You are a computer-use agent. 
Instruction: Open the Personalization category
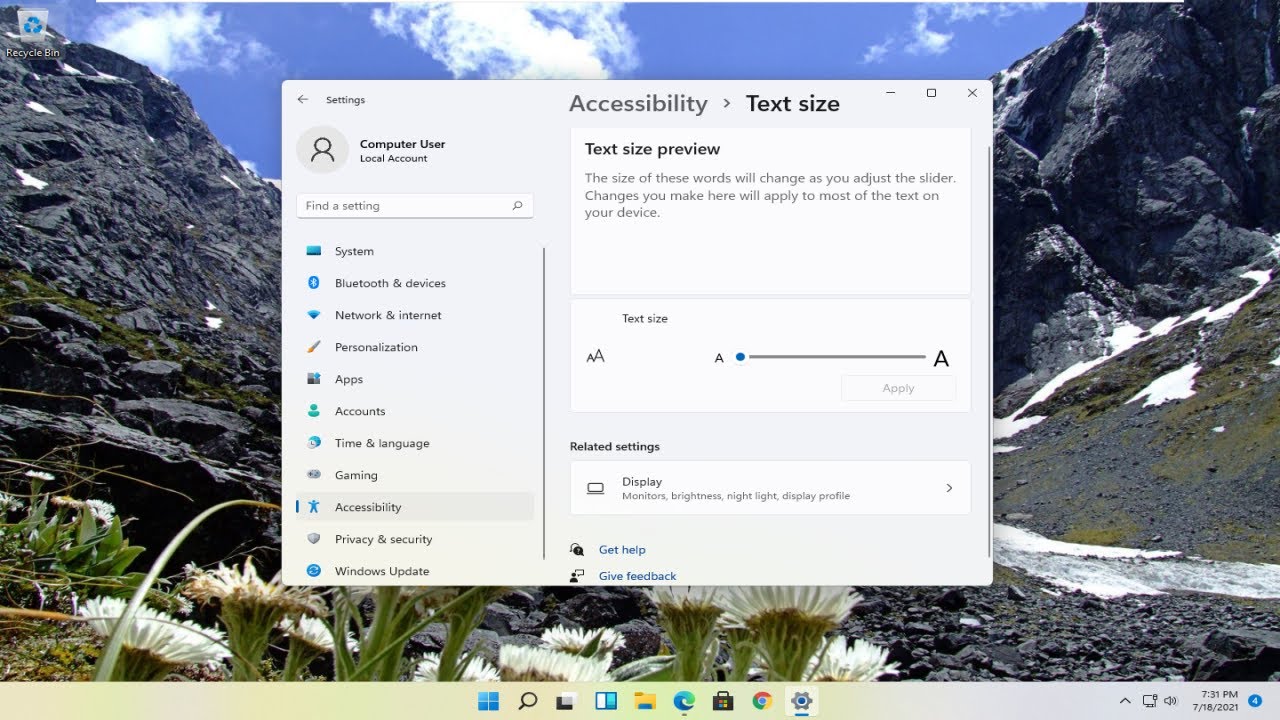tap(375, 347)
